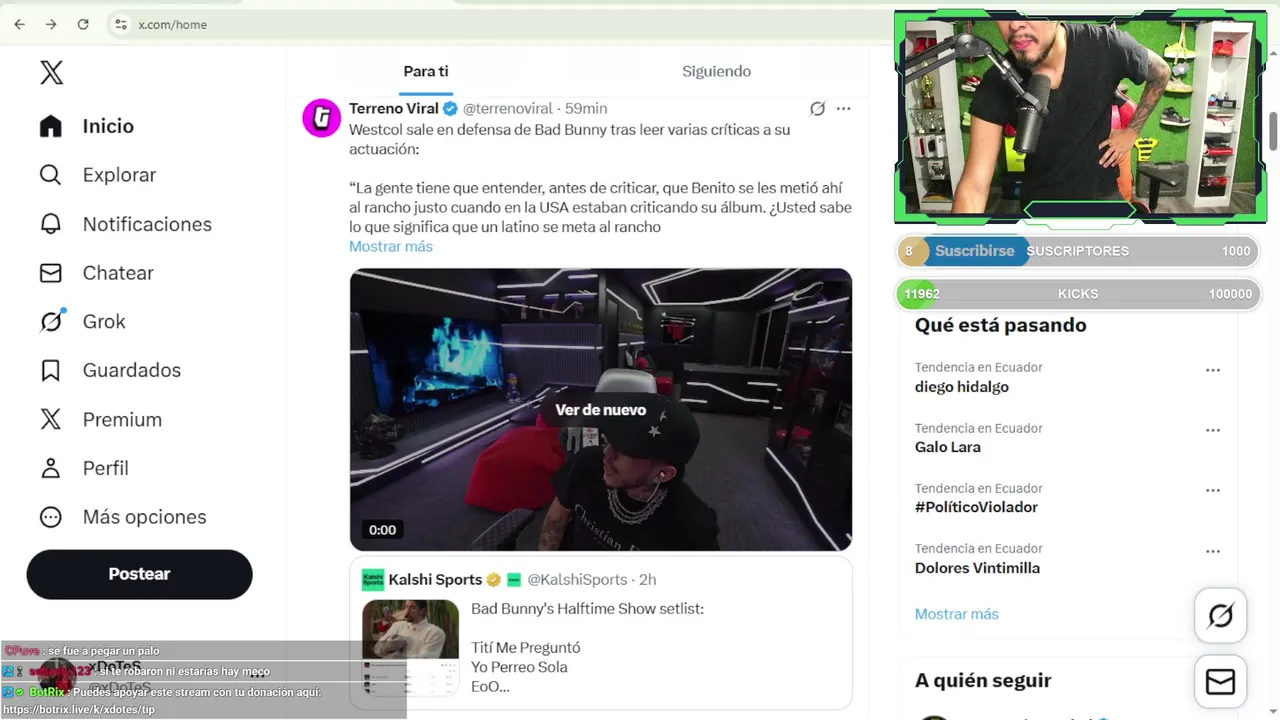Switch to Para ti tab
The width and height of the screenshot is (1280, 720).
tap(426, 71)
